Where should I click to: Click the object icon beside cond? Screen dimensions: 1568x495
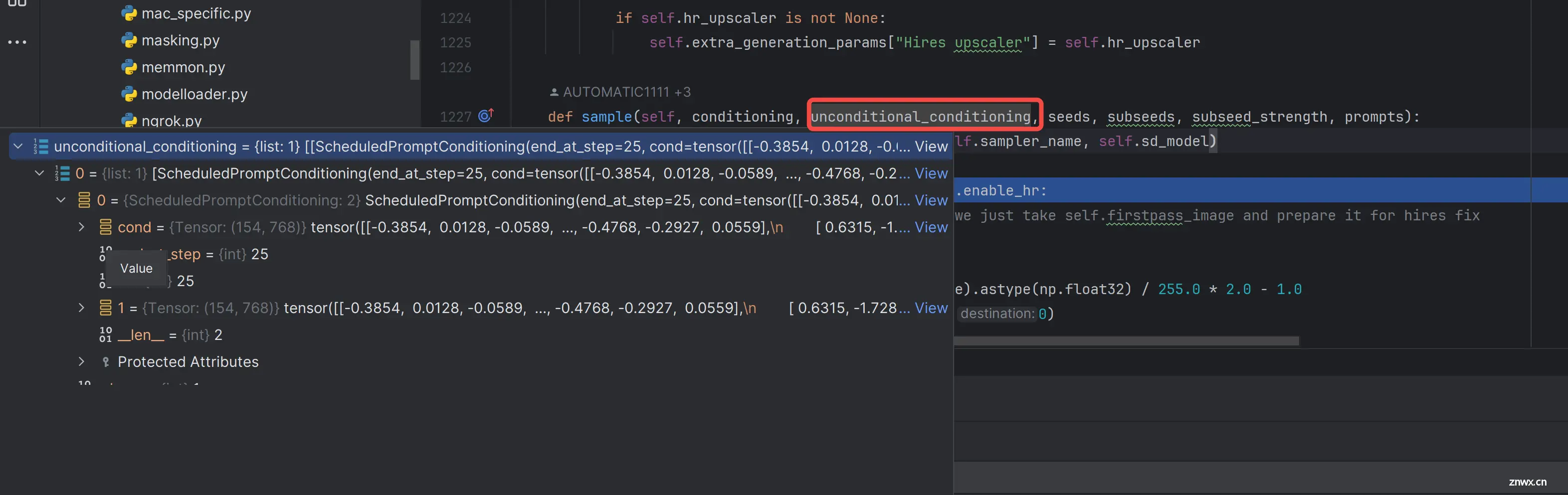tap(105, 227)
